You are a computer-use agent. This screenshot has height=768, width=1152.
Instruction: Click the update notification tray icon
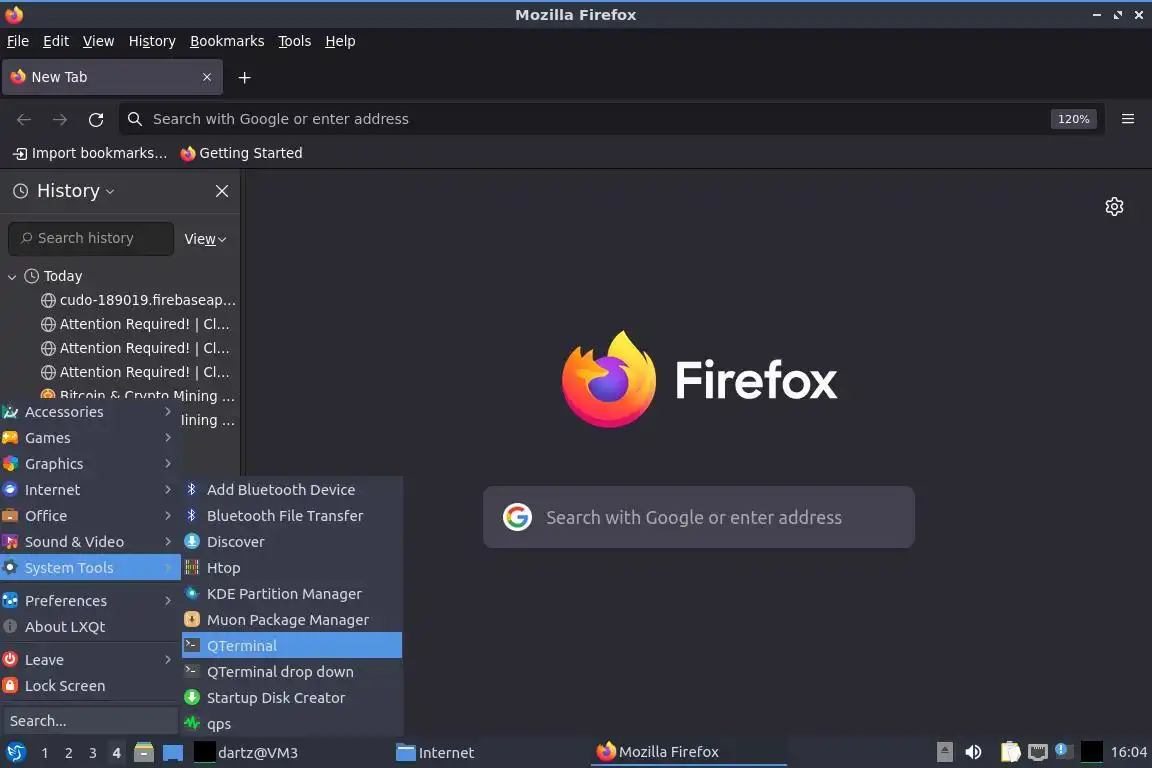tap(1063, 751)
